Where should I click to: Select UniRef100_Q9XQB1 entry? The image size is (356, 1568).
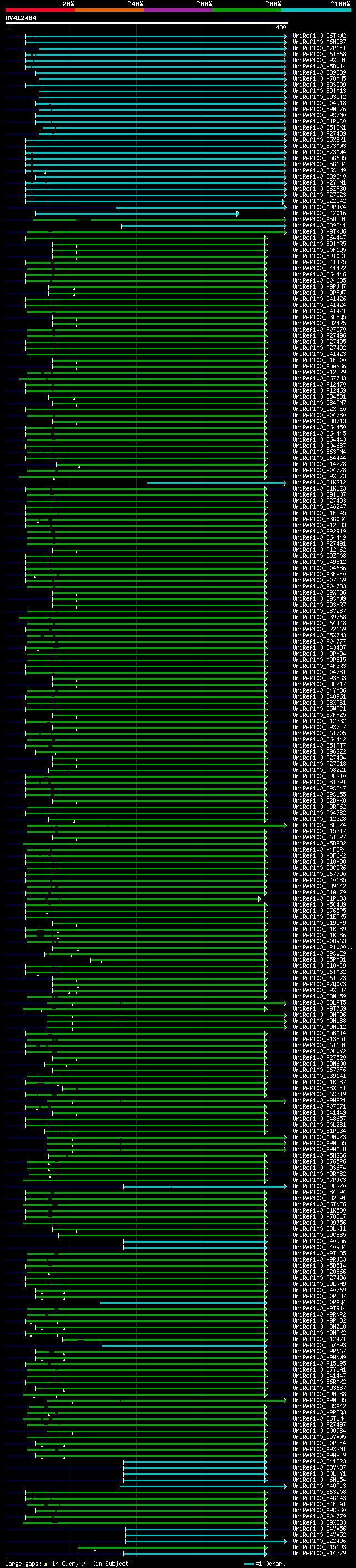tap(319, 60)
